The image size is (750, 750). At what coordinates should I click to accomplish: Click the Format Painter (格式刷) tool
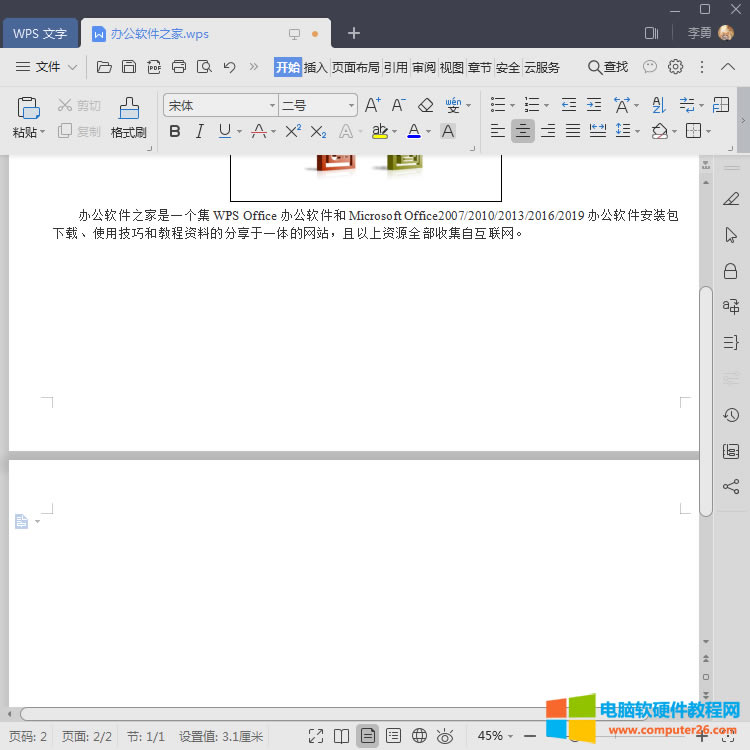[x=128, y=117]
